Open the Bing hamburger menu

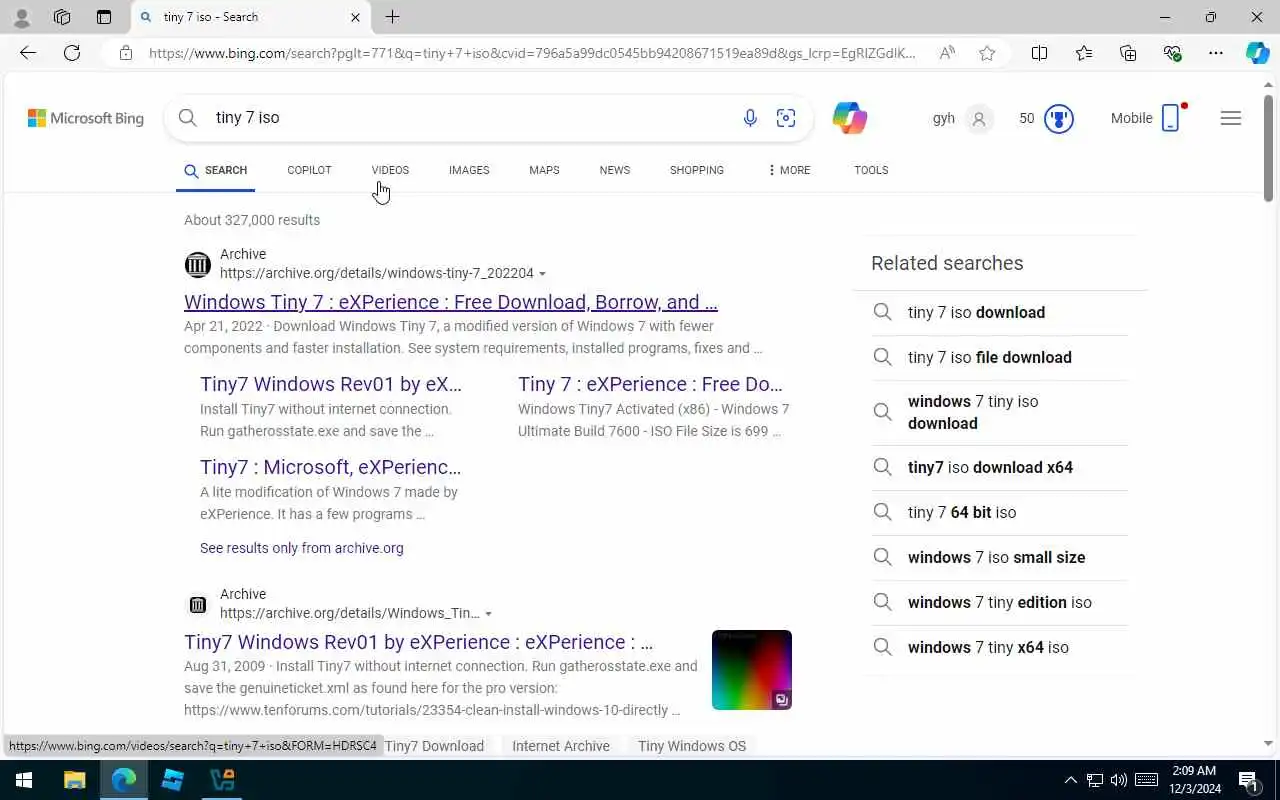pos(1231,118)
